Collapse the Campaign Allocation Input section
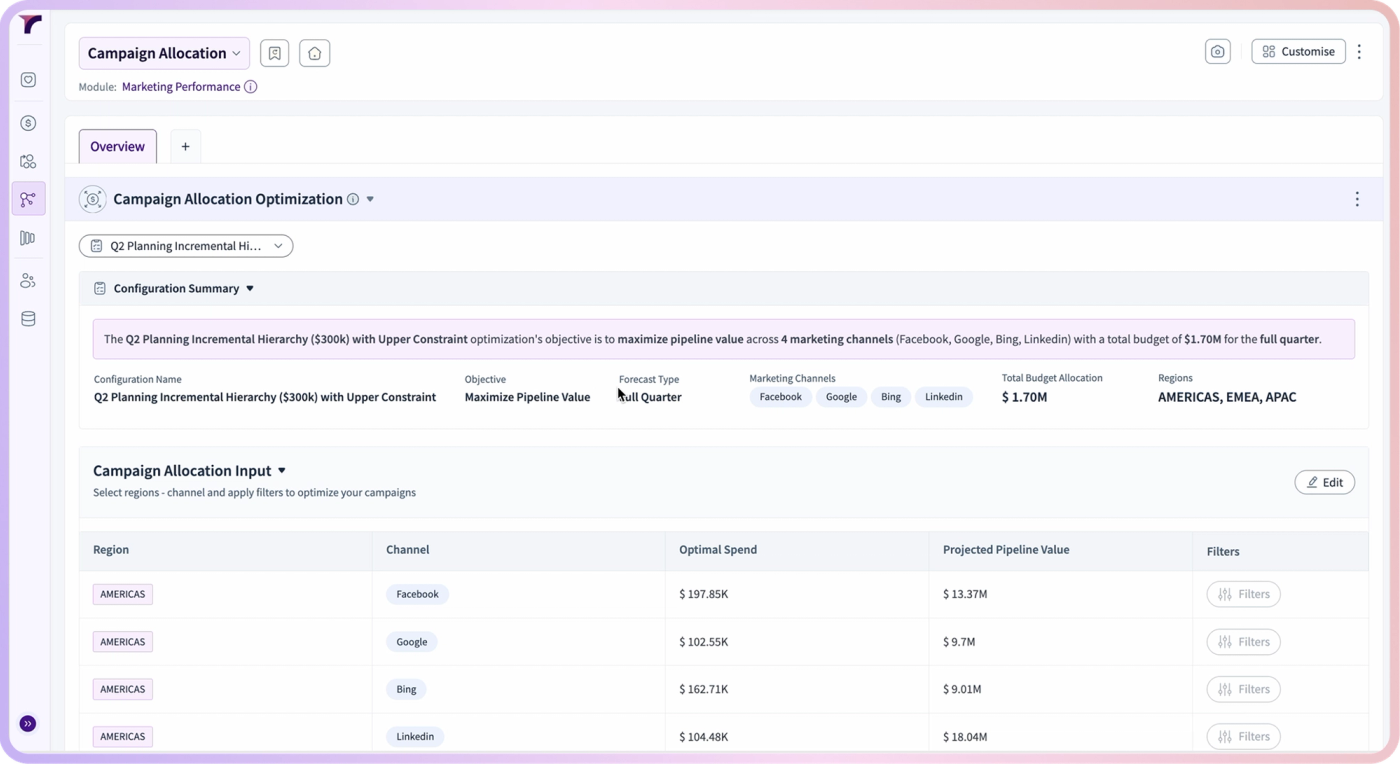Screen dimensions: 1400x764 pos(282,471)
